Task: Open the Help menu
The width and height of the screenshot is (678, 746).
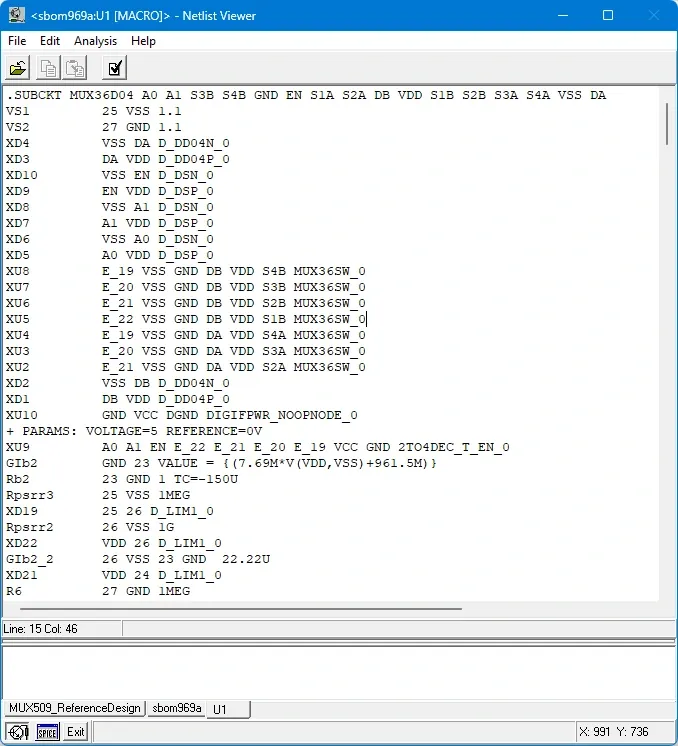Action: tap(143, 41)
